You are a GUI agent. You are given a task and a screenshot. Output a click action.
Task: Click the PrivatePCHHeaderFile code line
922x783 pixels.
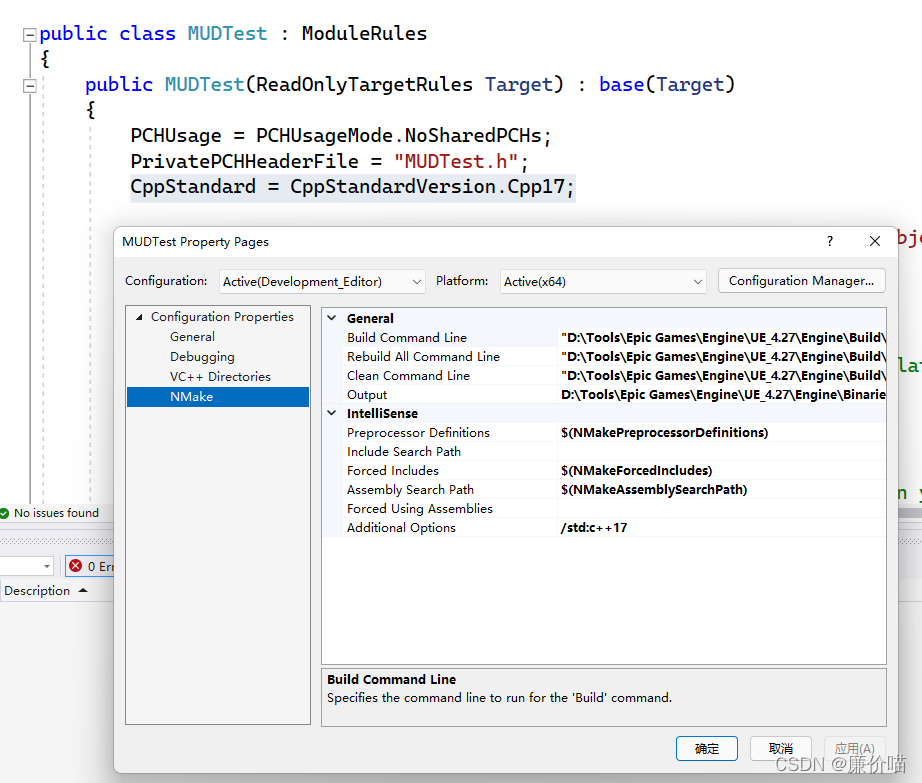(x=329, y=162)
